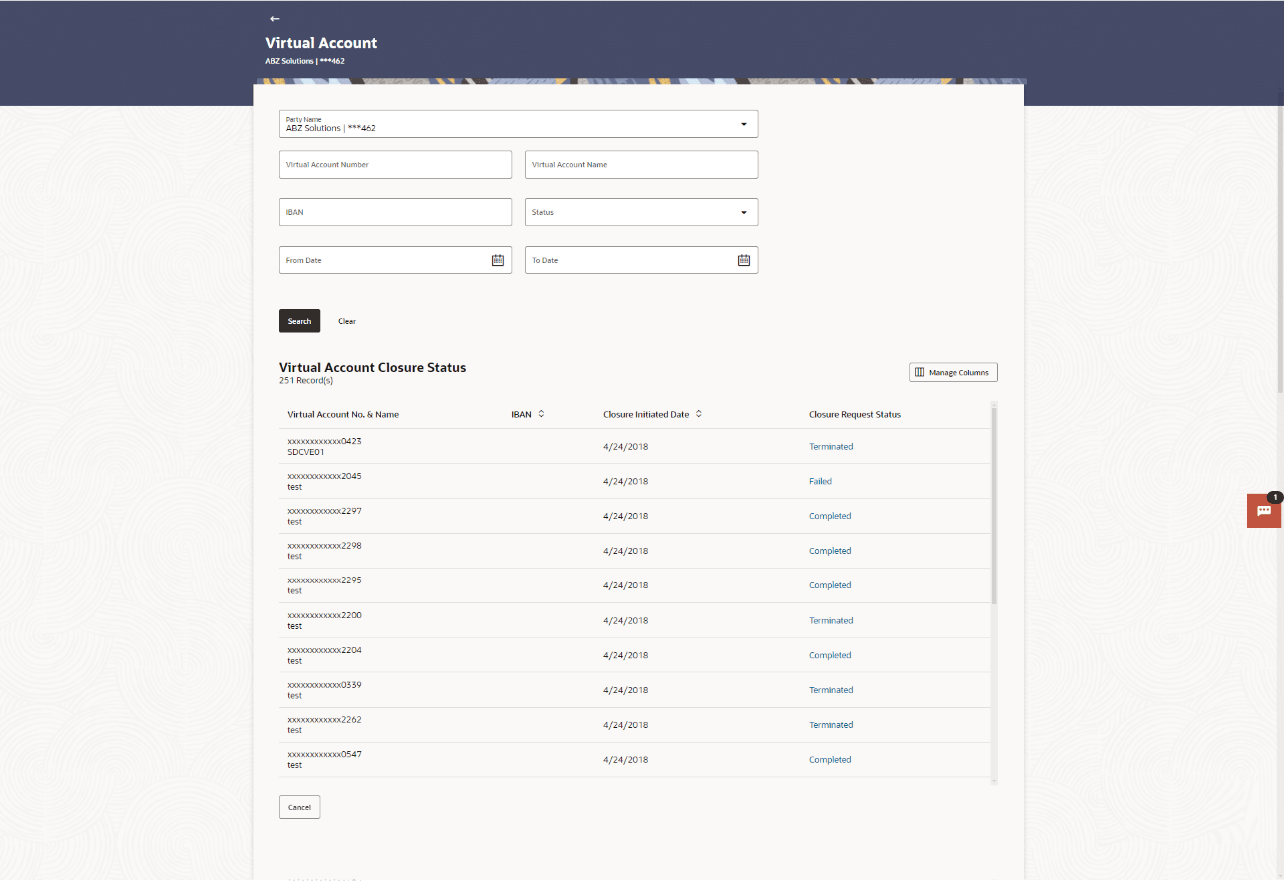
Task: Open Terminated status link for account 0423
Action: tap(831, 446)
